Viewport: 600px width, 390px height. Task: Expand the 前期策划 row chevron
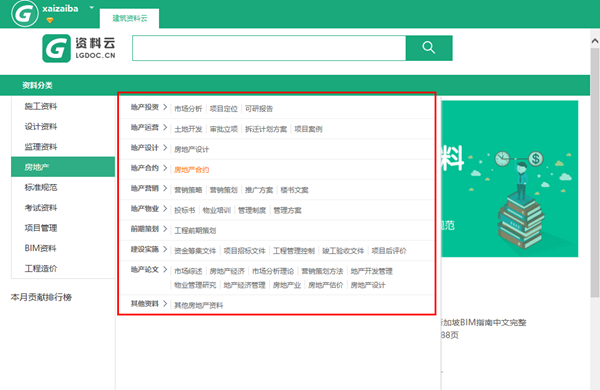pyautogui.click(x=165, y=229)
